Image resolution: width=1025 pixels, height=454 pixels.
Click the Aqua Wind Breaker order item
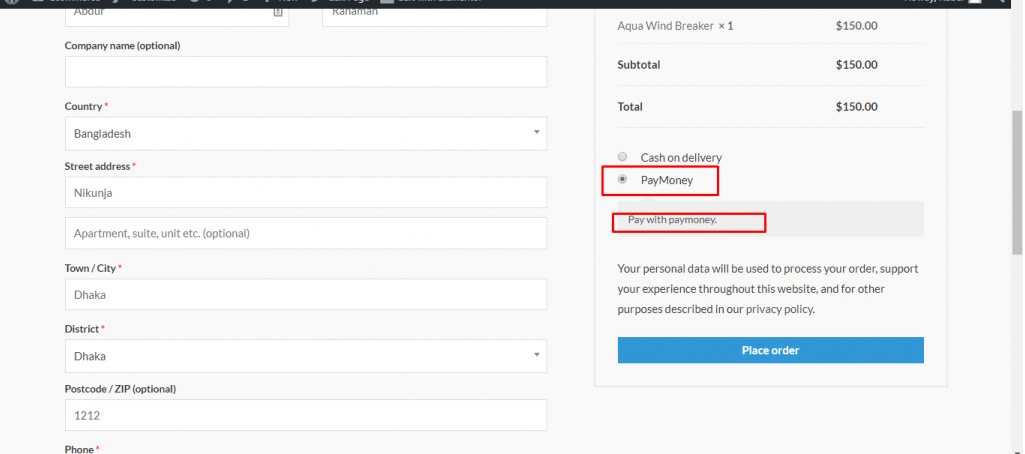point(675,26)
